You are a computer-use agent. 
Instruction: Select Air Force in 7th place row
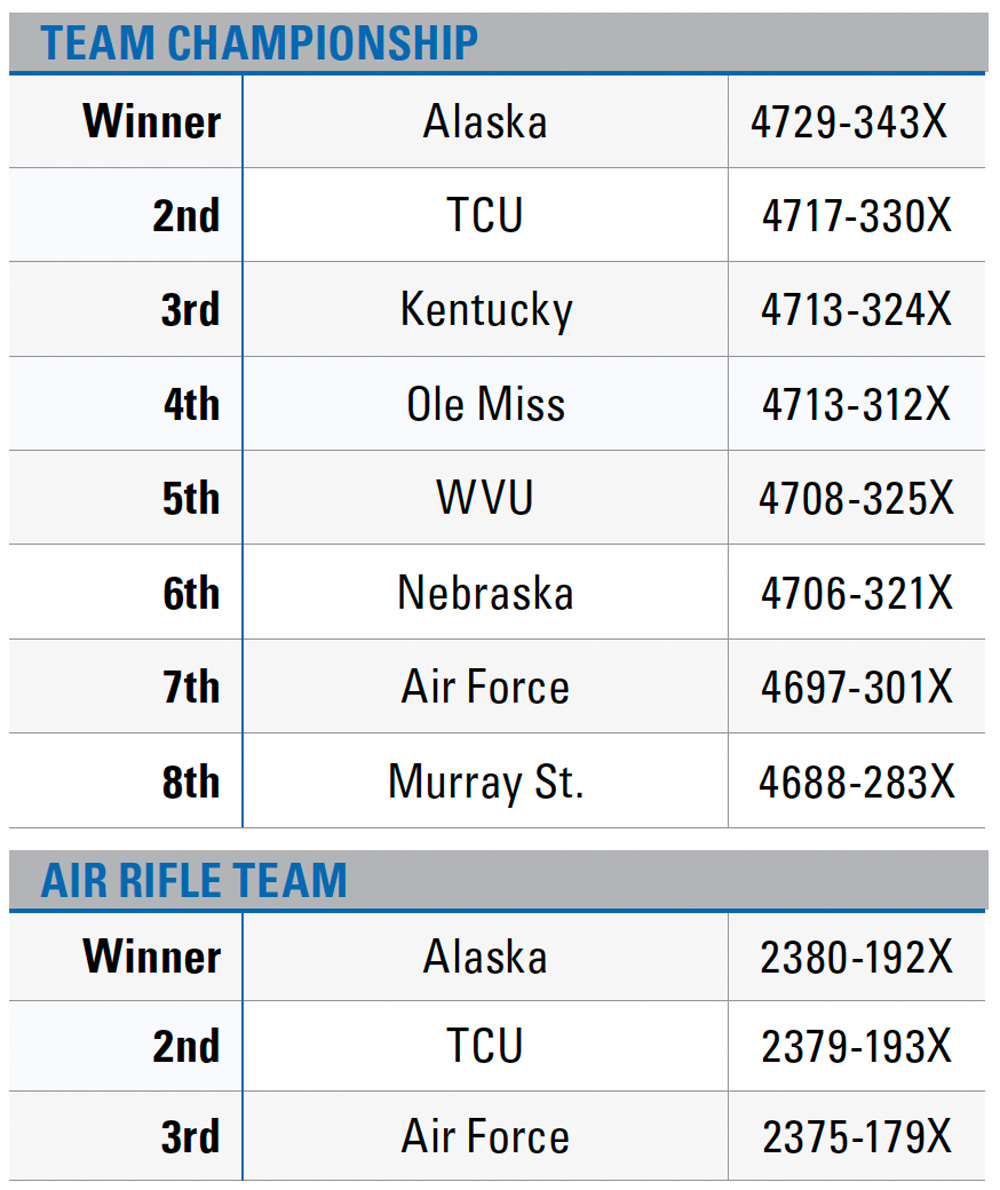click(485, 687)
